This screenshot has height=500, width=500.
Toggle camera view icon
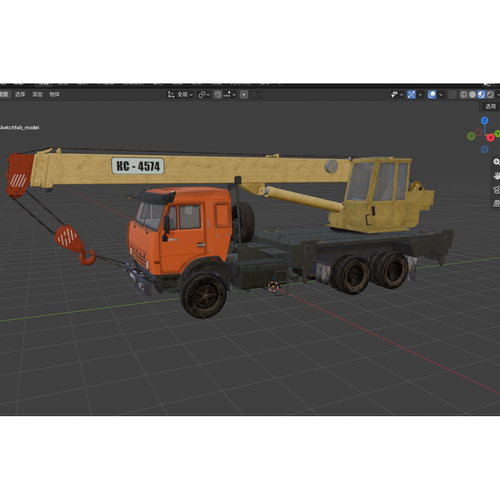tap(496, 190)
